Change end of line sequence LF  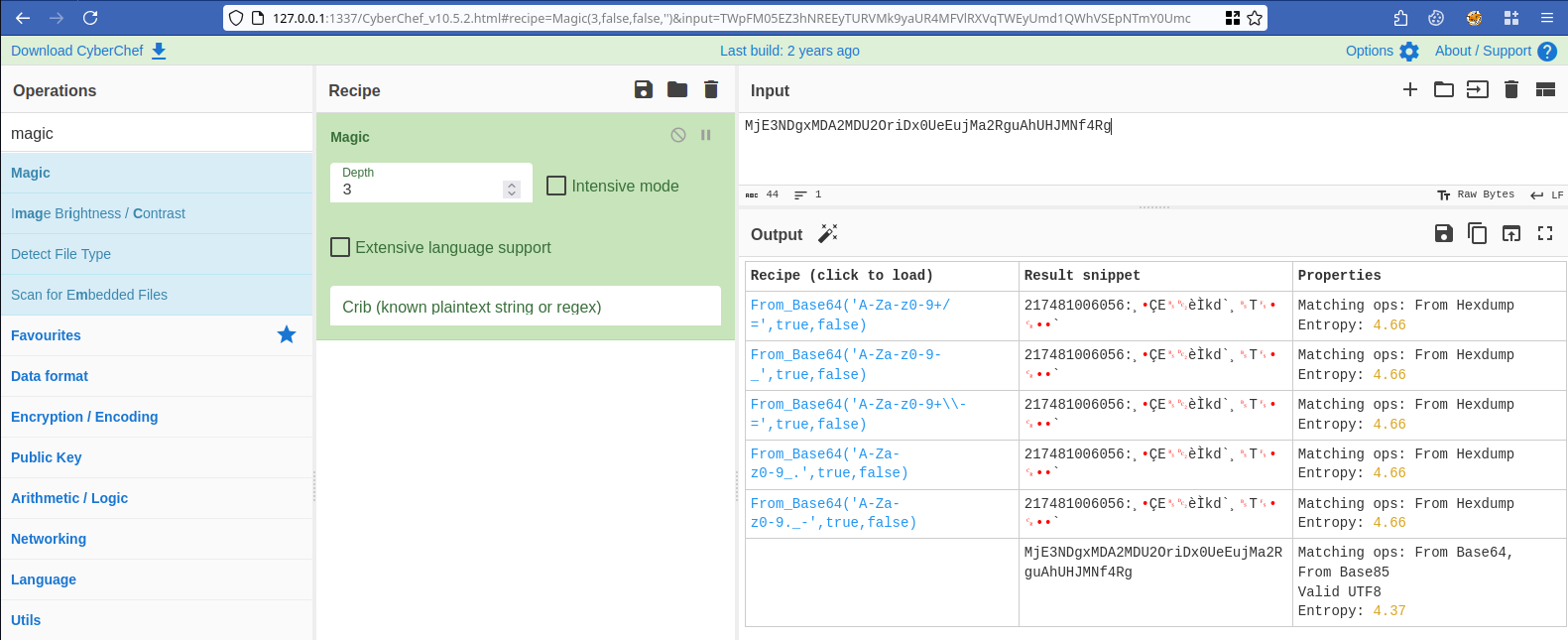coord(1547,194)
